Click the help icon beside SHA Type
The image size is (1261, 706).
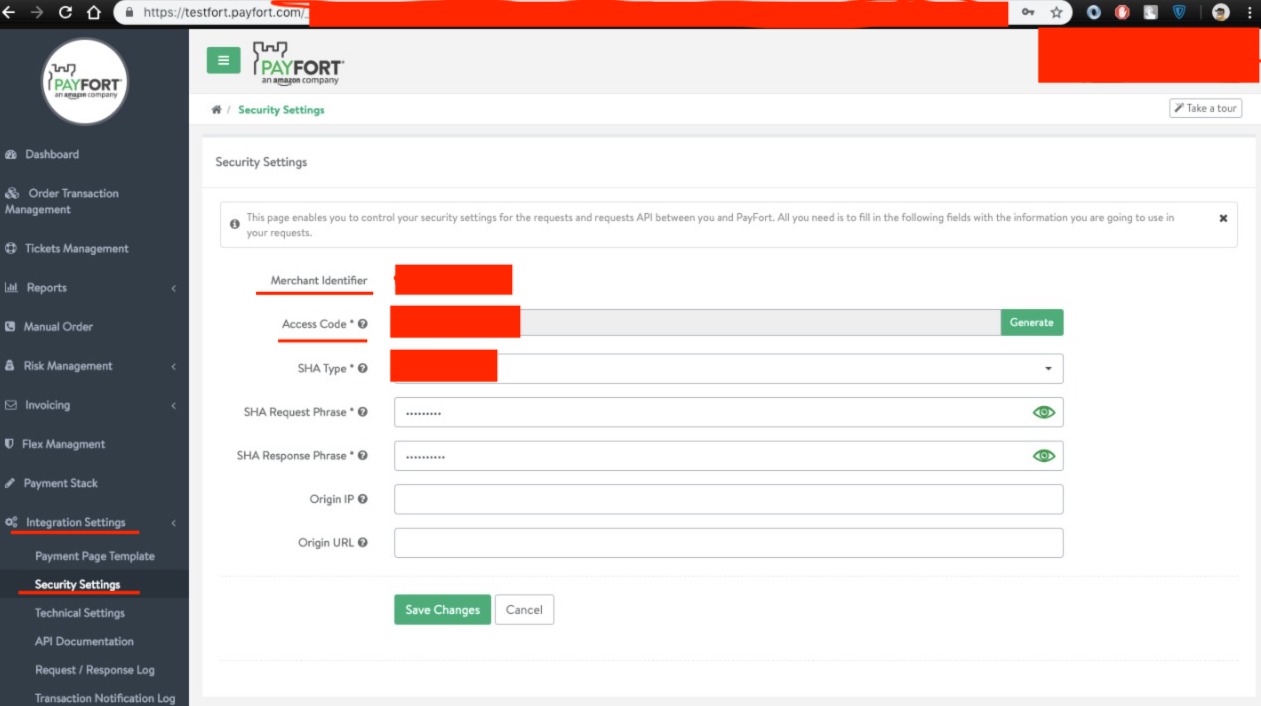[363, 368]
